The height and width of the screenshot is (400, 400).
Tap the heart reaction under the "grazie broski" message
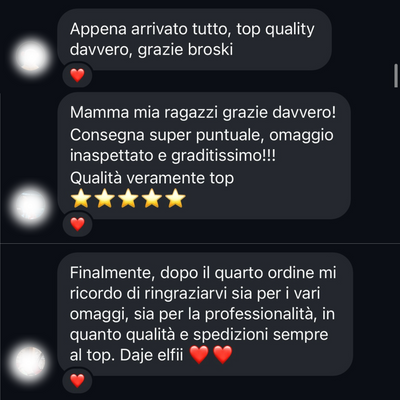point(77,75)
